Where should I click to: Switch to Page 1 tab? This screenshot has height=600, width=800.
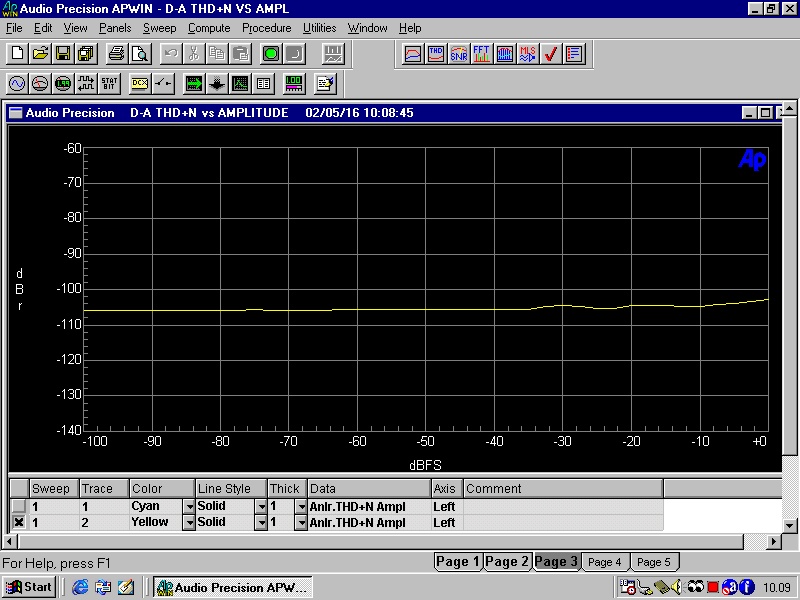pos(457,562)
